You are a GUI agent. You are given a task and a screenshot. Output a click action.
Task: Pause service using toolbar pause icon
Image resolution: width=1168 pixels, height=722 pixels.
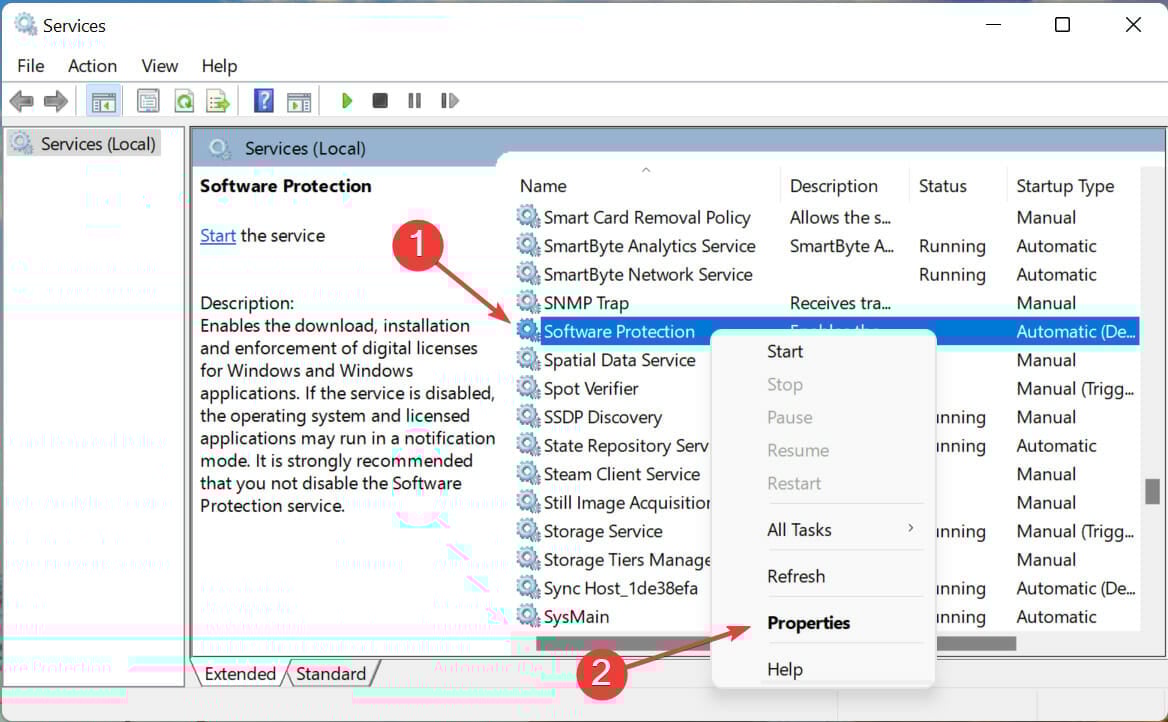[x=415, y=101]
